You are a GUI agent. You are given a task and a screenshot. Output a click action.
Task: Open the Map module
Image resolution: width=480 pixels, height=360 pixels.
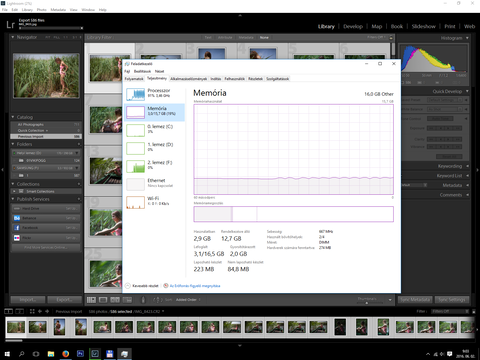[377, 26]
